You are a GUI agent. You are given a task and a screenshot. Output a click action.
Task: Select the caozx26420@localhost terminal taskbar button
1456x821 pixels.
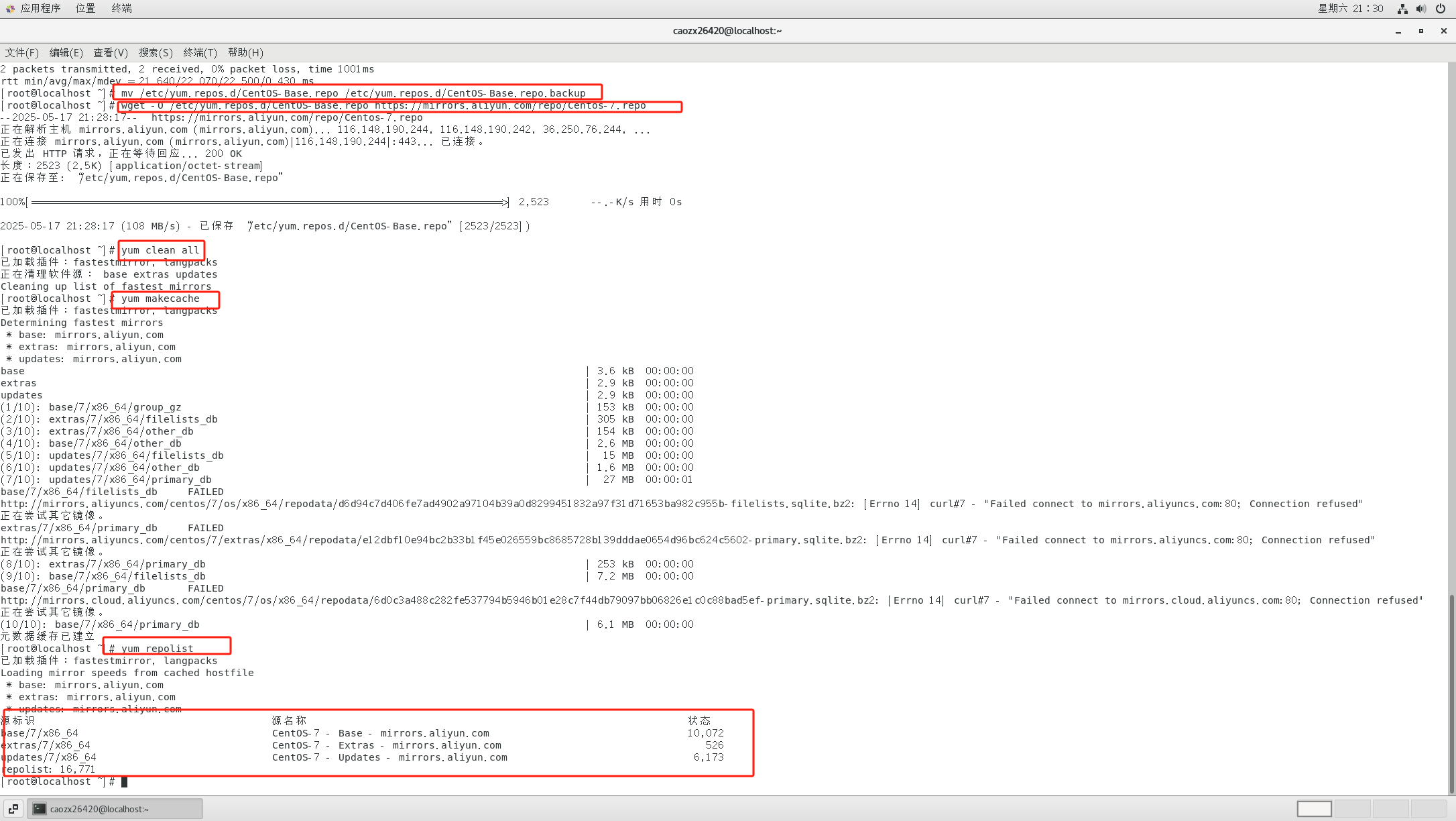[x=115, y=809]
